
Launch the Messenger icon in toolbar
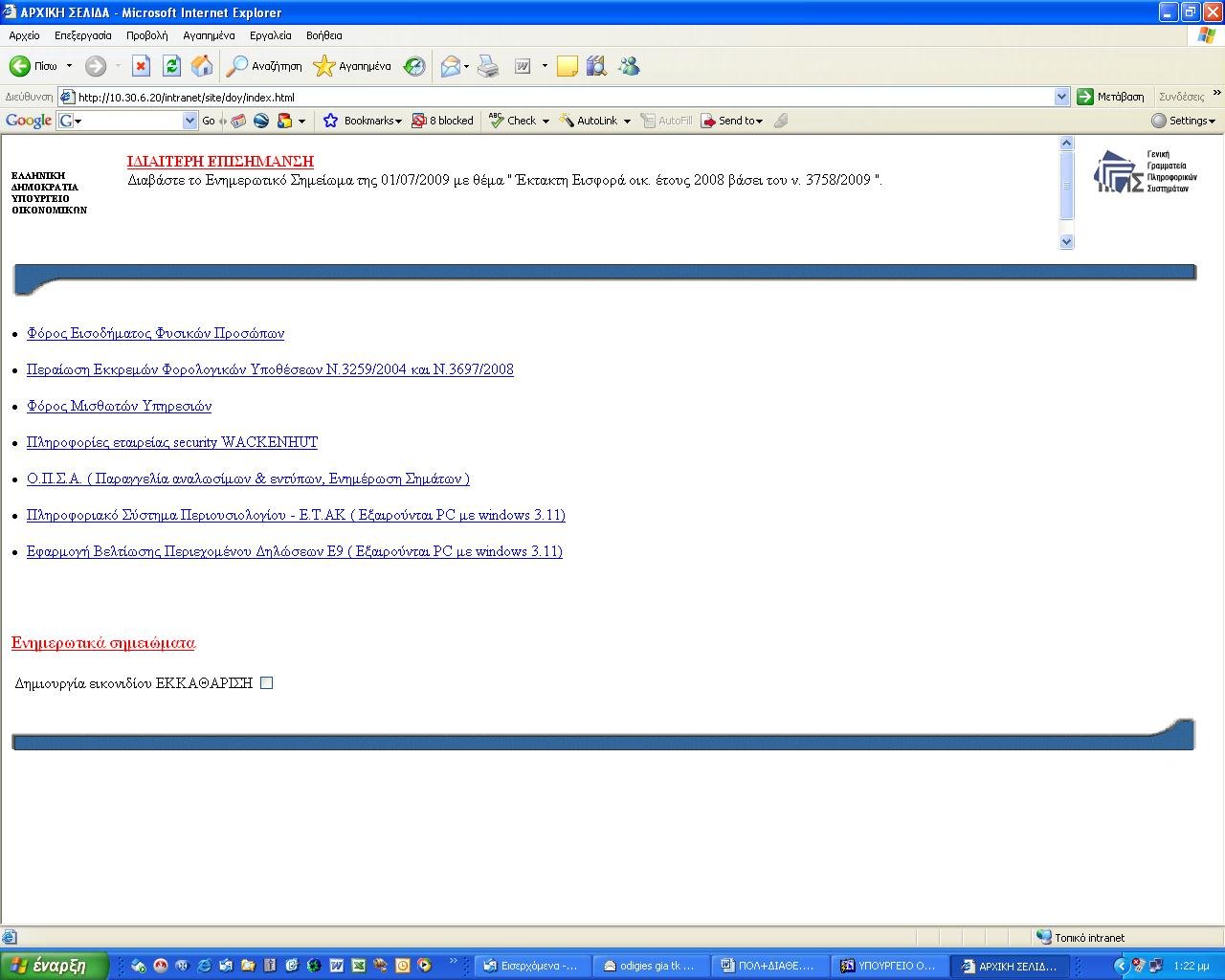tap(628, 66)
